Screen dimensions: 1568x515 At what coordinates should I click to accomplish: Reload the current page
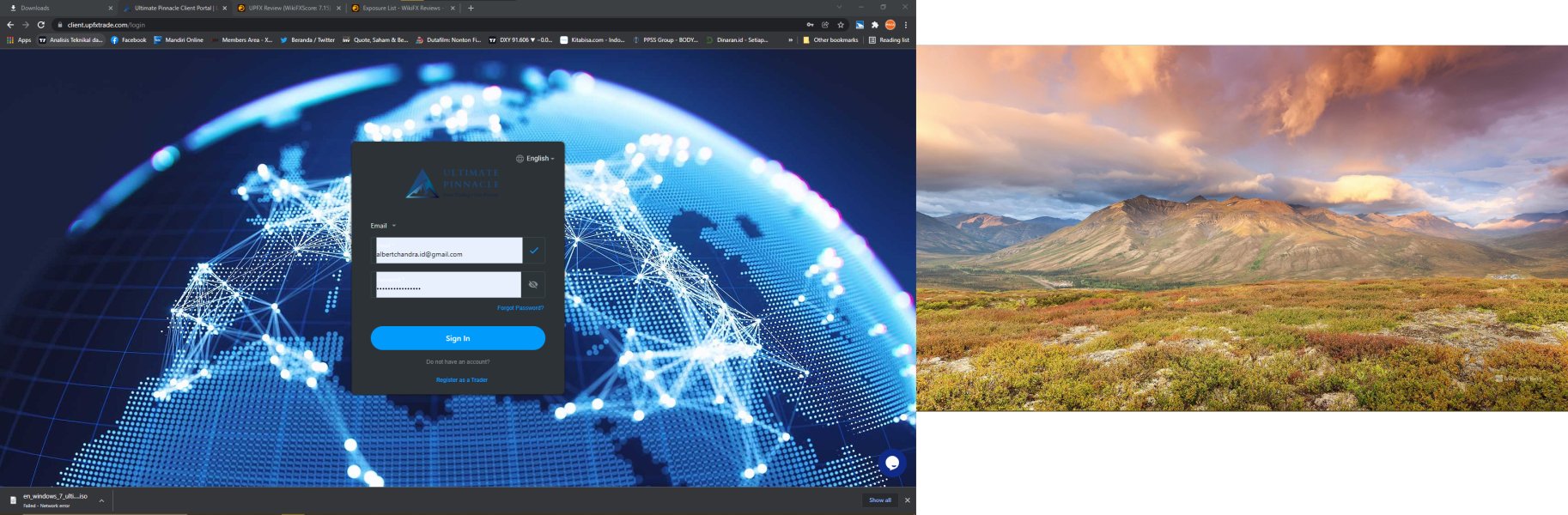[40, 25]
